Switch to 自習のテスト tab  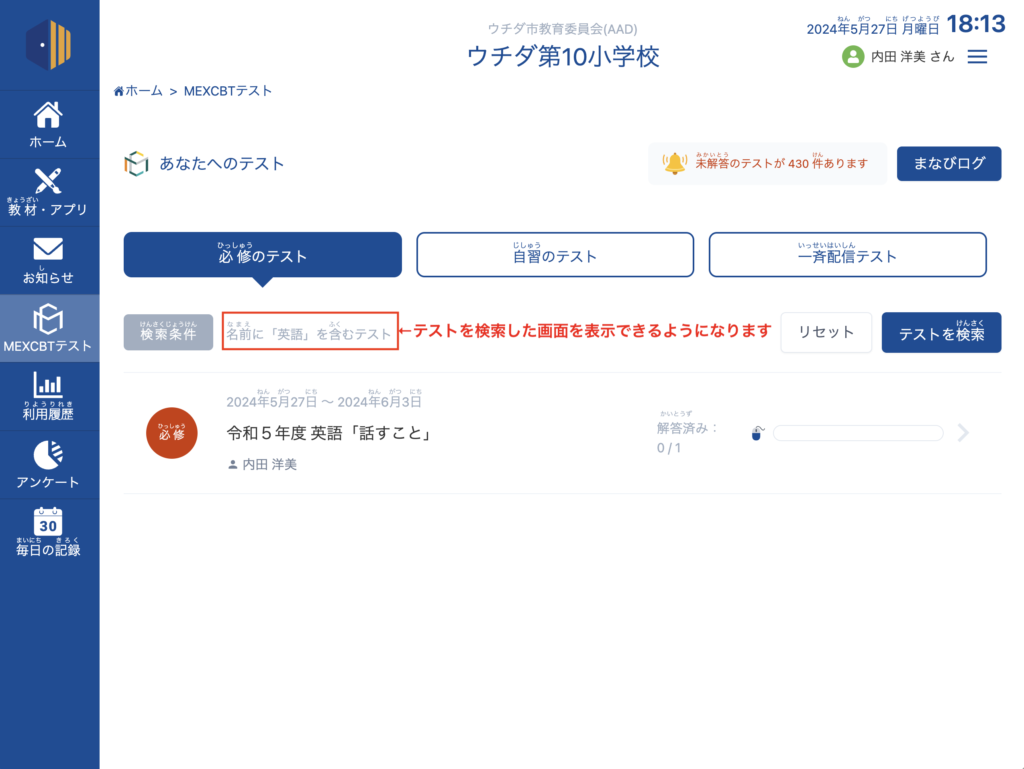pyautogui.click(x=554, y=255)
